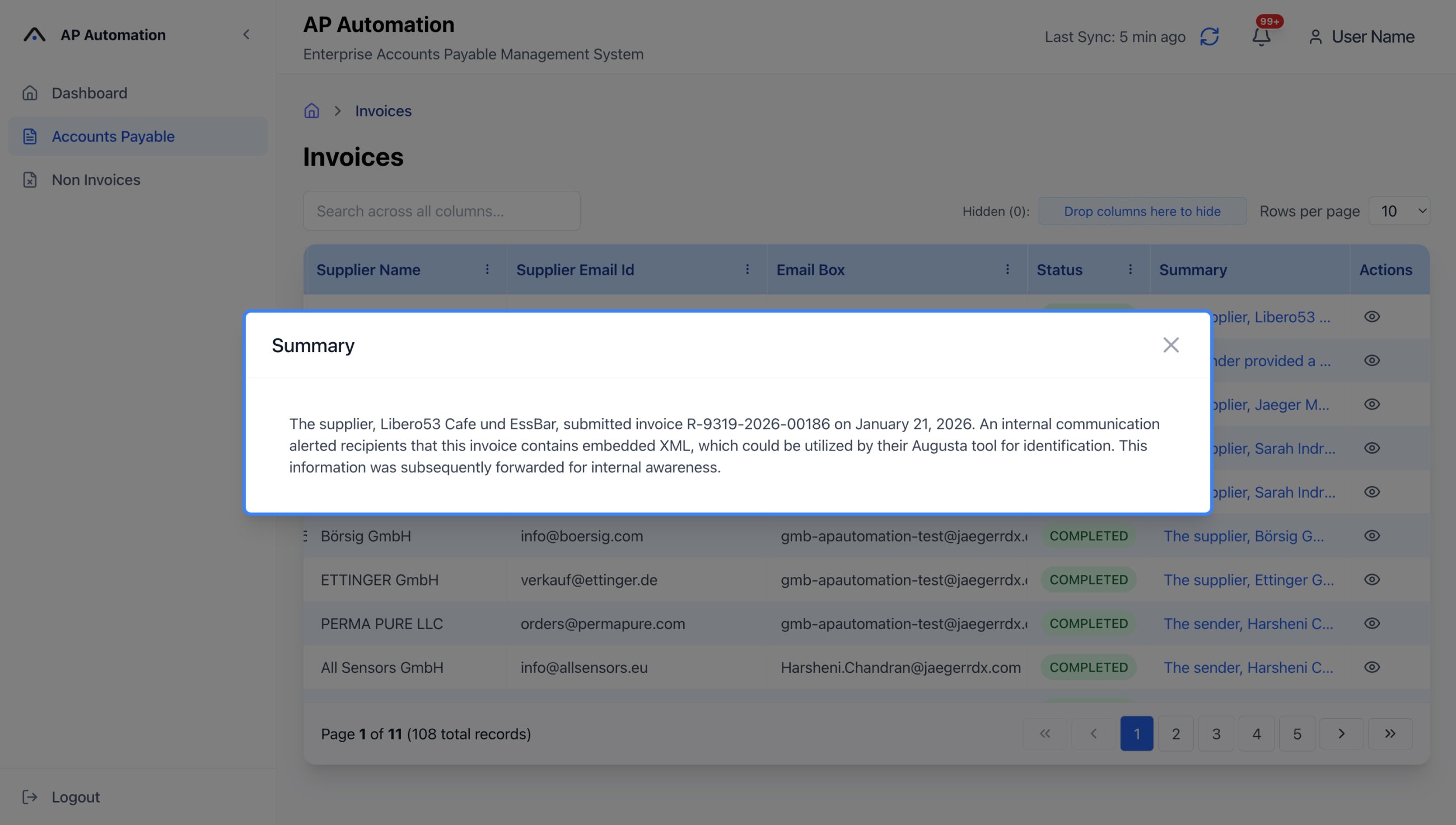Open the Rows per page dropdown
1456x825 pixels.
[1399, 210]
